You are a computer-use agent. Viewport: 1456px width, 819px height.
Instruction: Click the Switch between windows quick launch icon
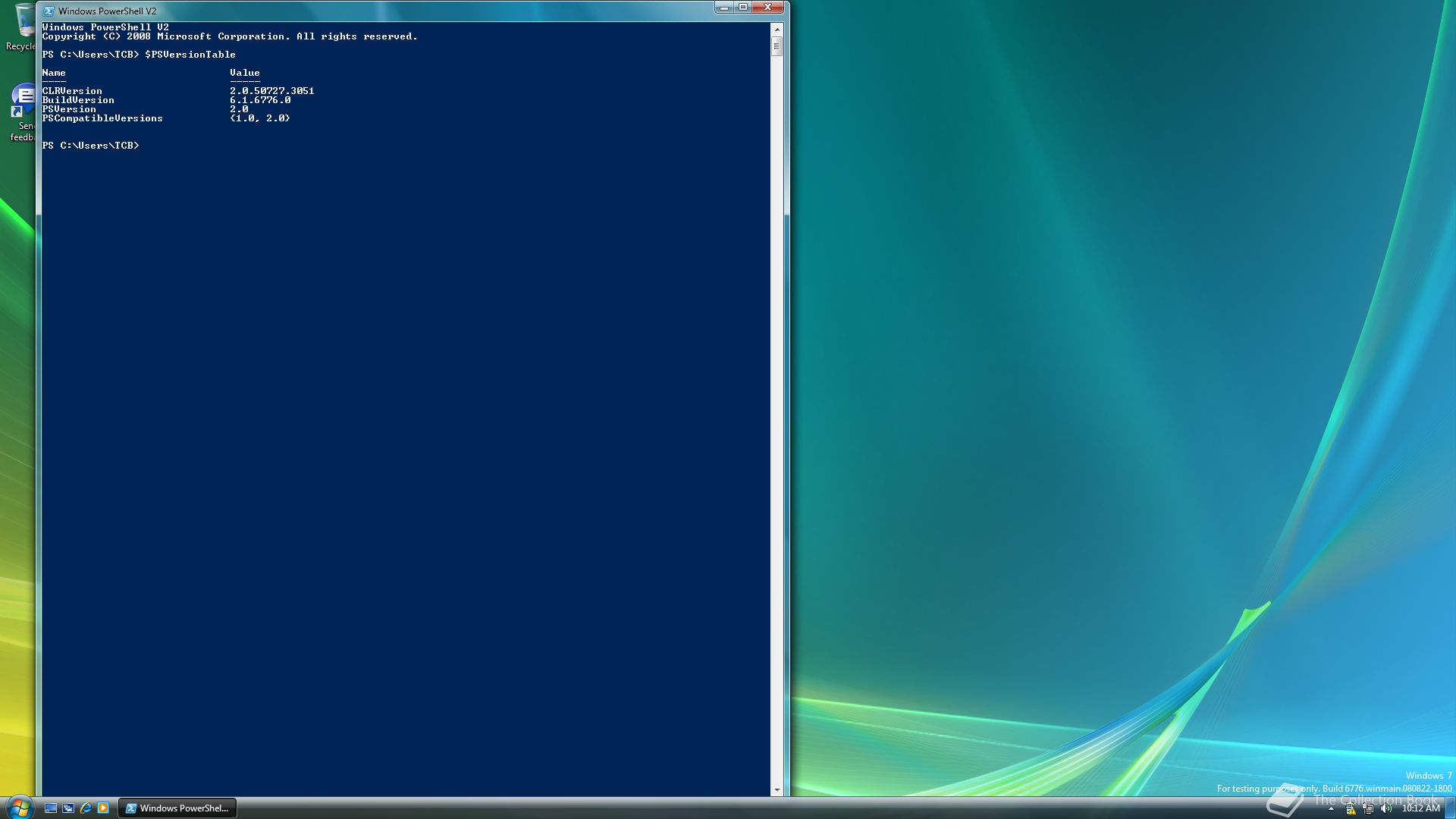pos(68,808)
